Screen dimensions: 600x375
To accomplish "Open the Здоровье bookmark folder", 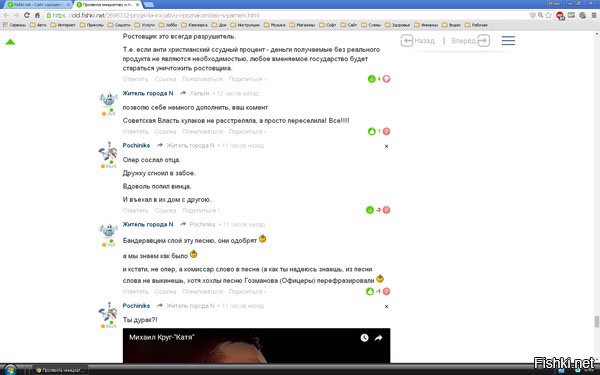I will tap(397, 25).
